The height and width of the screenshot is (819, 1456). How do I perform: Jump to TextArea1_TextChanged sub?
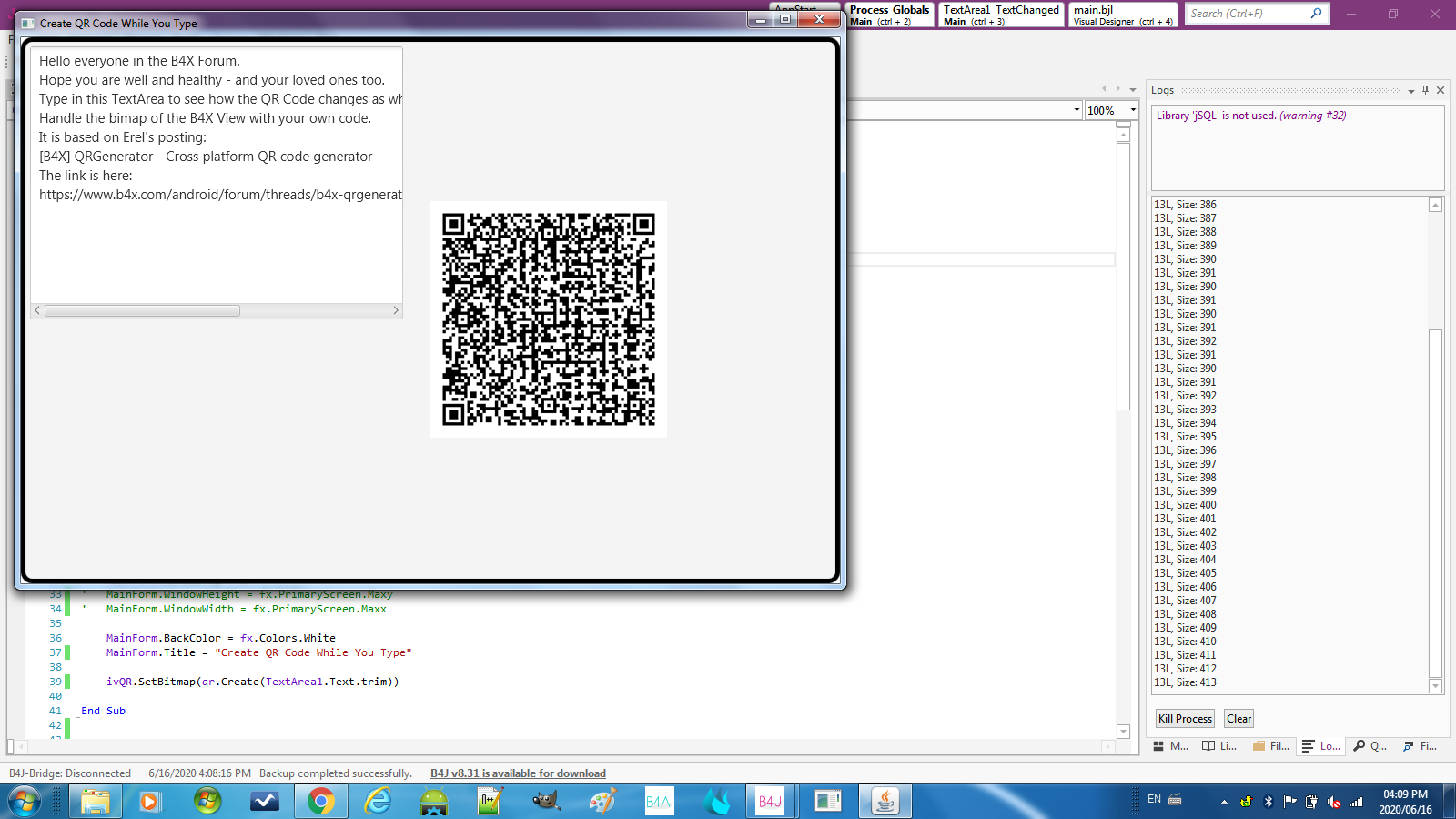point(1001,15)
